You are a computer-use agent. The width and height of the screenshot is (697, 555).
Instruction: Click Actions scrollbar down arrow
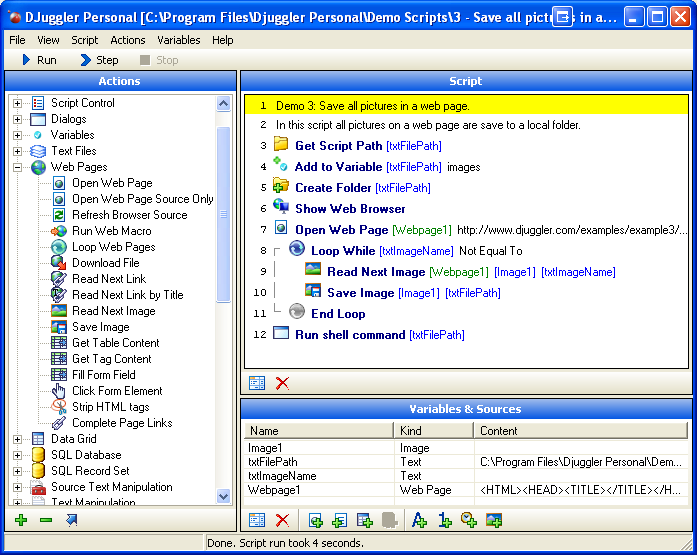pyautogui.click(x=223, y=496)
